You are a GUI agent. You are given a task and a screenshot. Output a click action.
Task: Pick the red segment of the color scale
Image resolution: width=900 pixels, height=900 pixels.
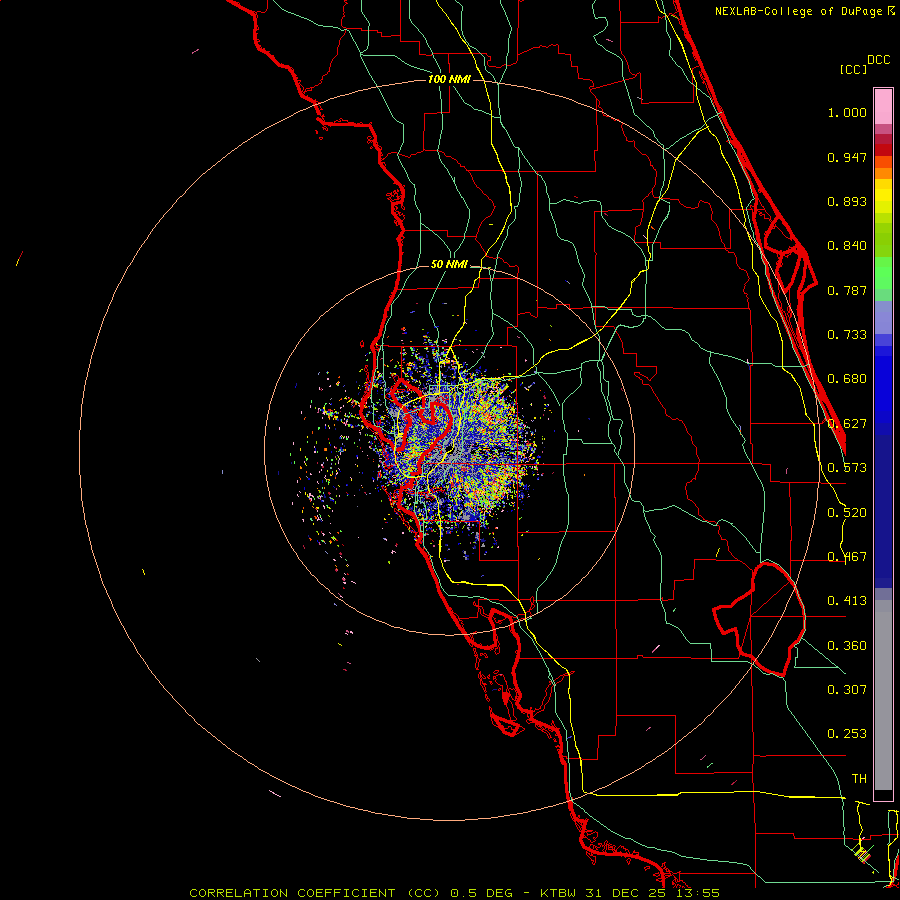point(883,150)
